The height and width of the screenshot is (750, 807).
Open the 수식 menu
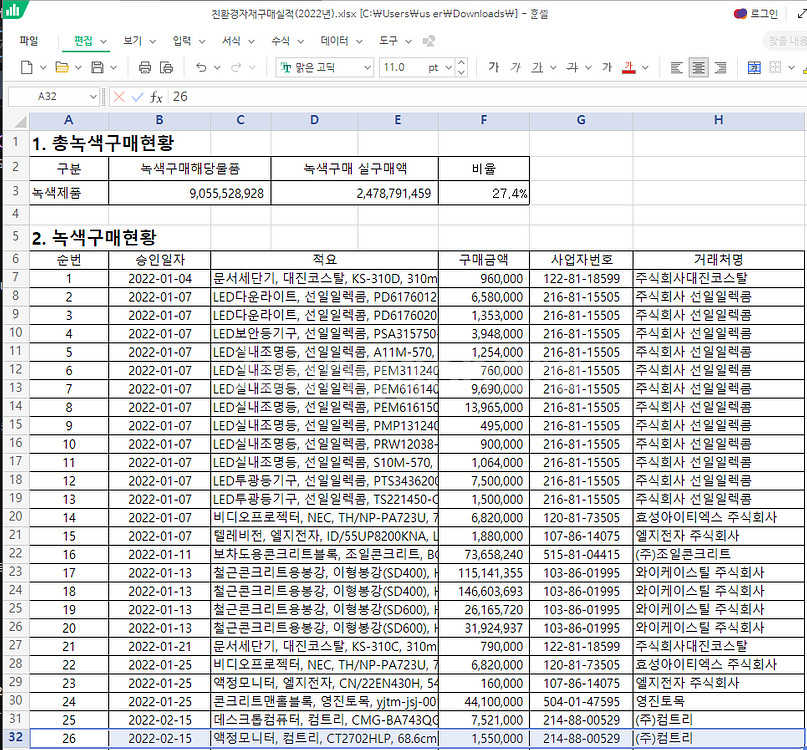287,41
